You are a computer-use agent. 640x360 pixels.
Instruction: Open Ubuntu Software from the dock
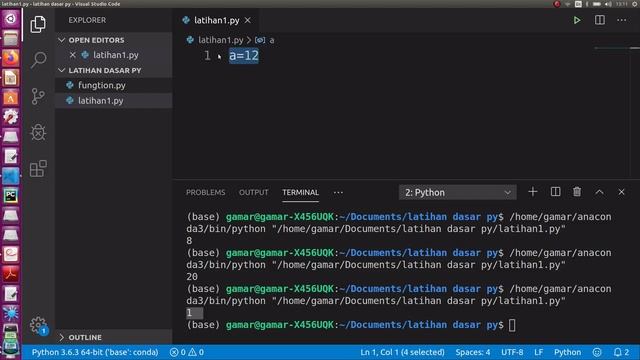coord(11,97)
